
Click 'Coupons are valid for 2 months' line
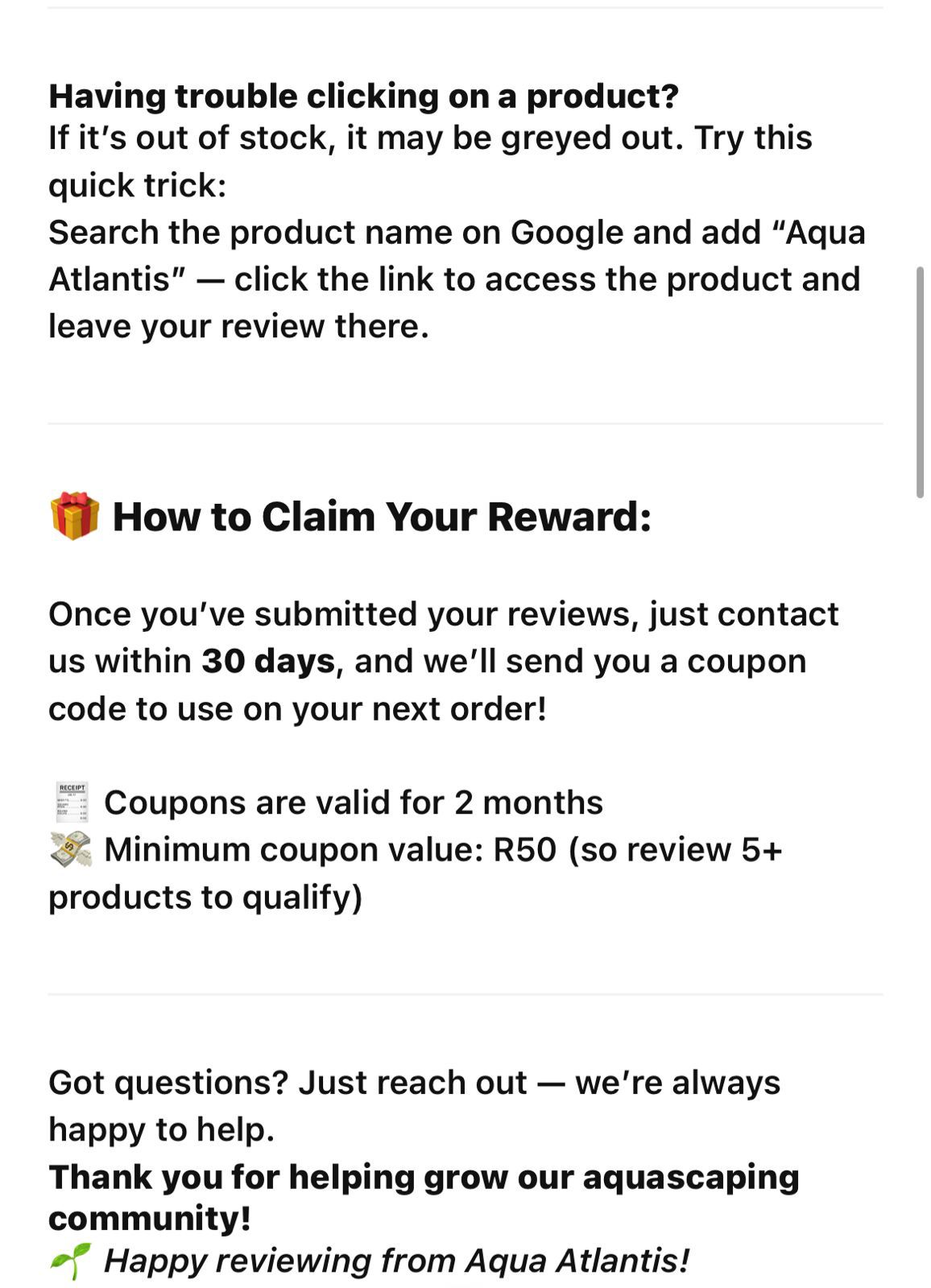tap(354, 803)
